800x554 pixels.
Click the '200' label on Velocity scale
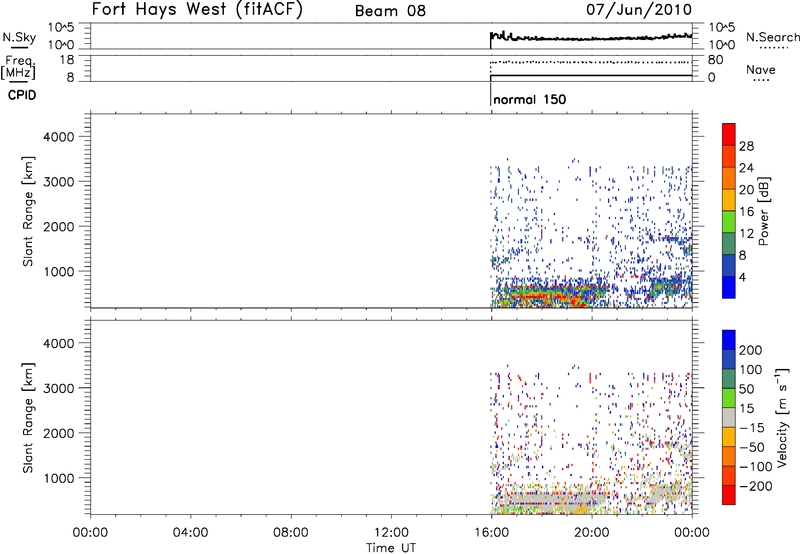pyautogui.click(x=750, y=350)
